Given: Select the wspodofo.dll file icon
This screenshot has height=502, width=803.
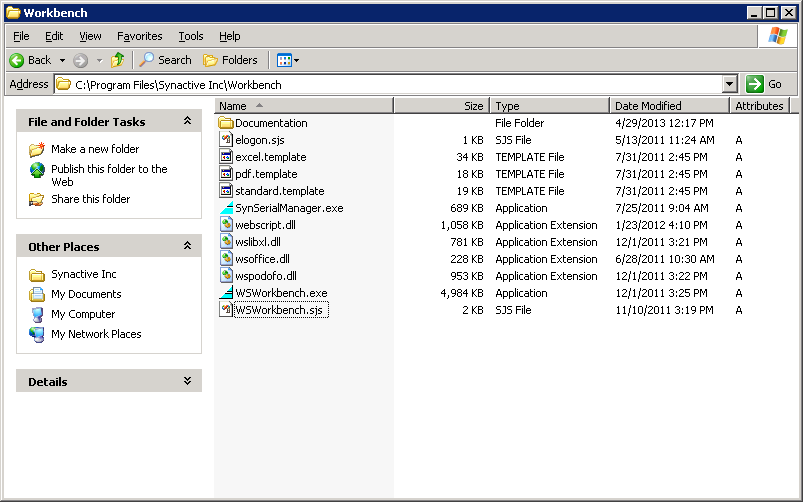Looking at the screenshot, I should [x=226, y=276].
